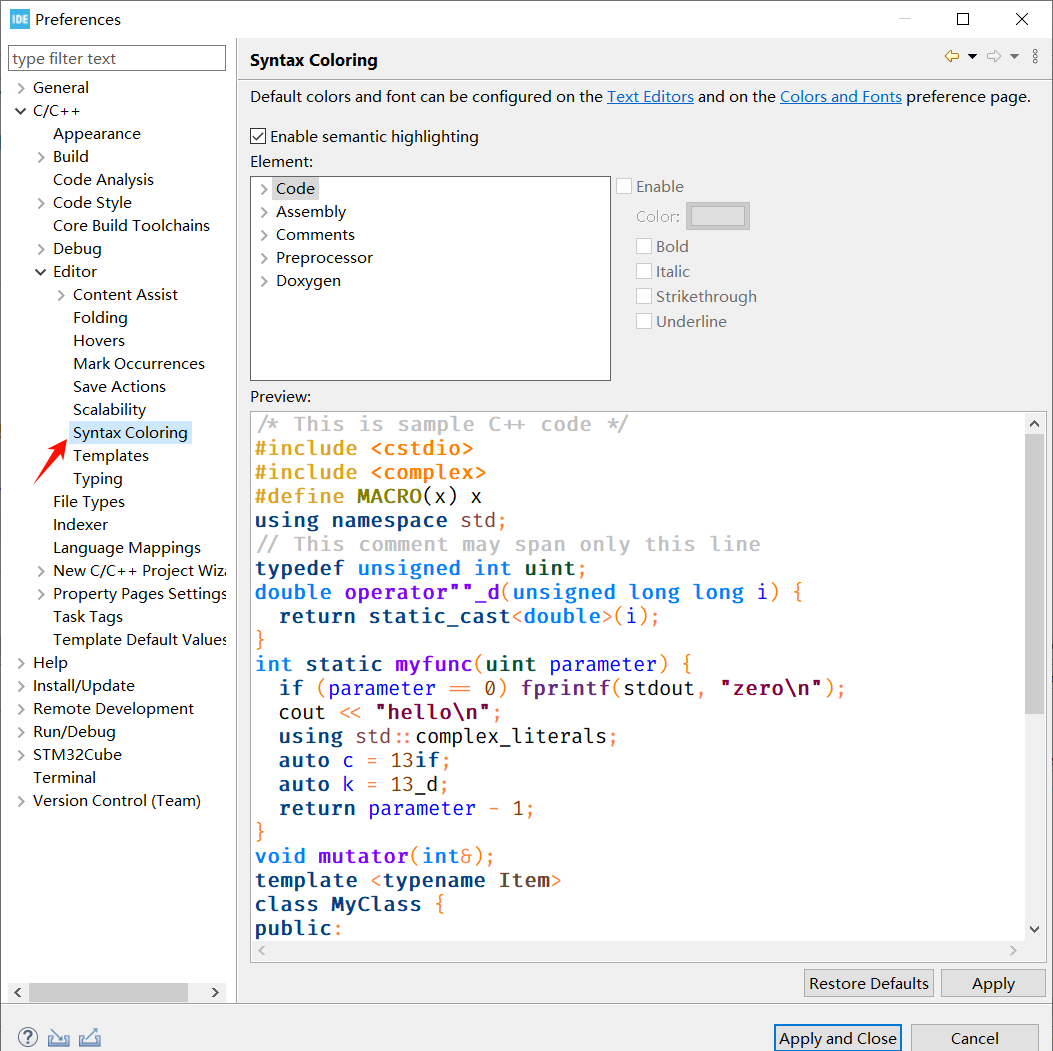
Task: Select Templates in the Editor tree
Action: pyautogui.click(x=111, y=455)
